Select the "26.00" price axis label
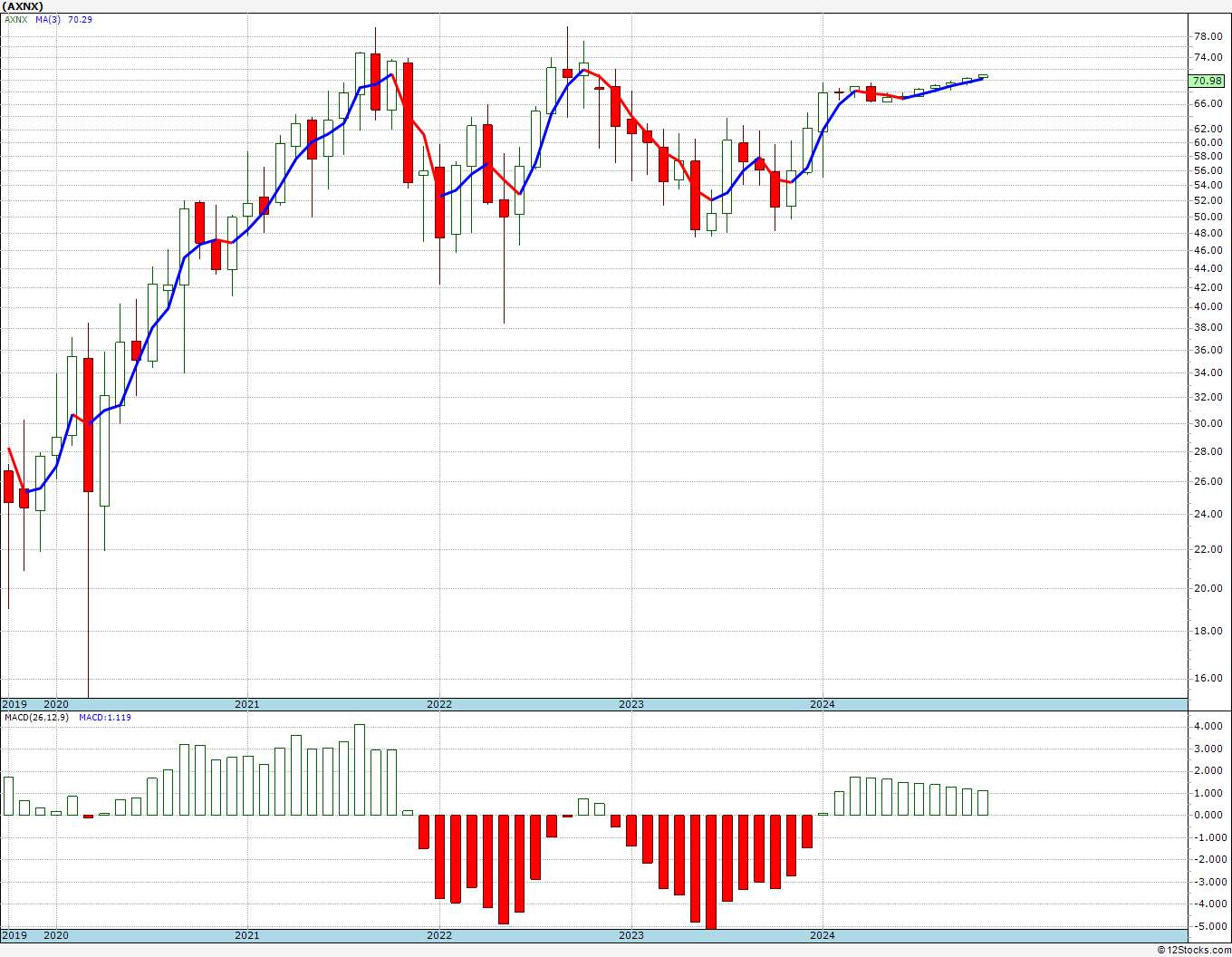The image size is (1232, 957). [x=1208, y=481]
